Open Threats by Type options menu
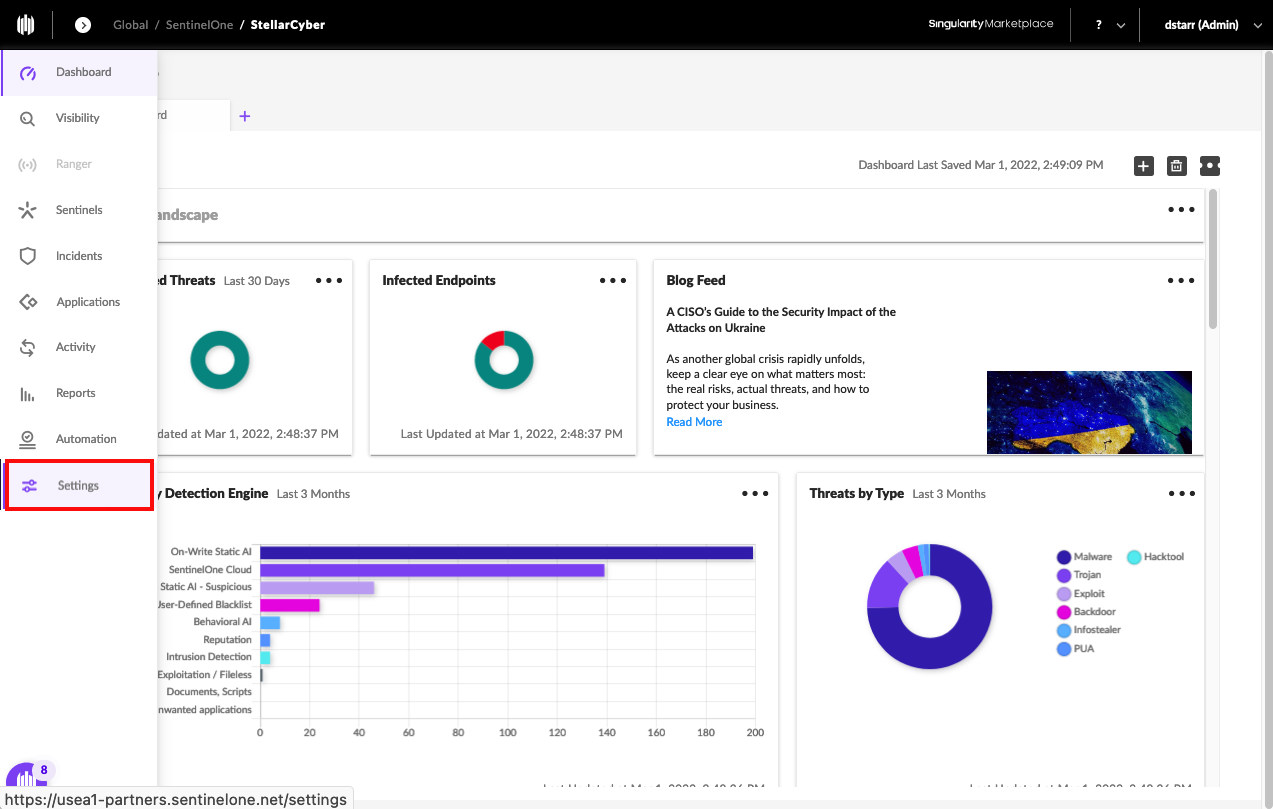 (x=1181, y=494)
